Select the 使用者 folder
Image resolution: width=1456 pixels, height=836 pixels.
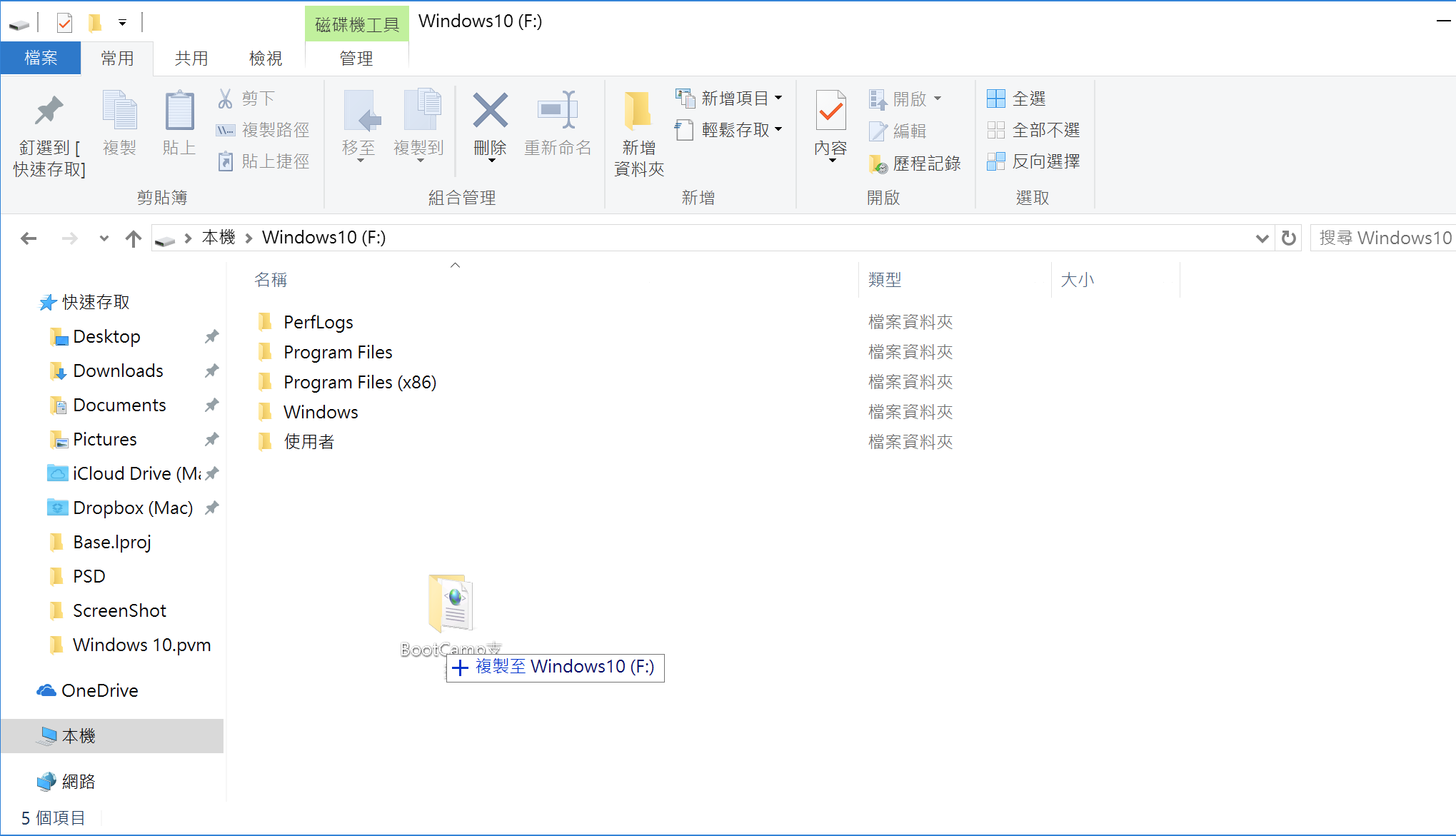pos(309,442)
